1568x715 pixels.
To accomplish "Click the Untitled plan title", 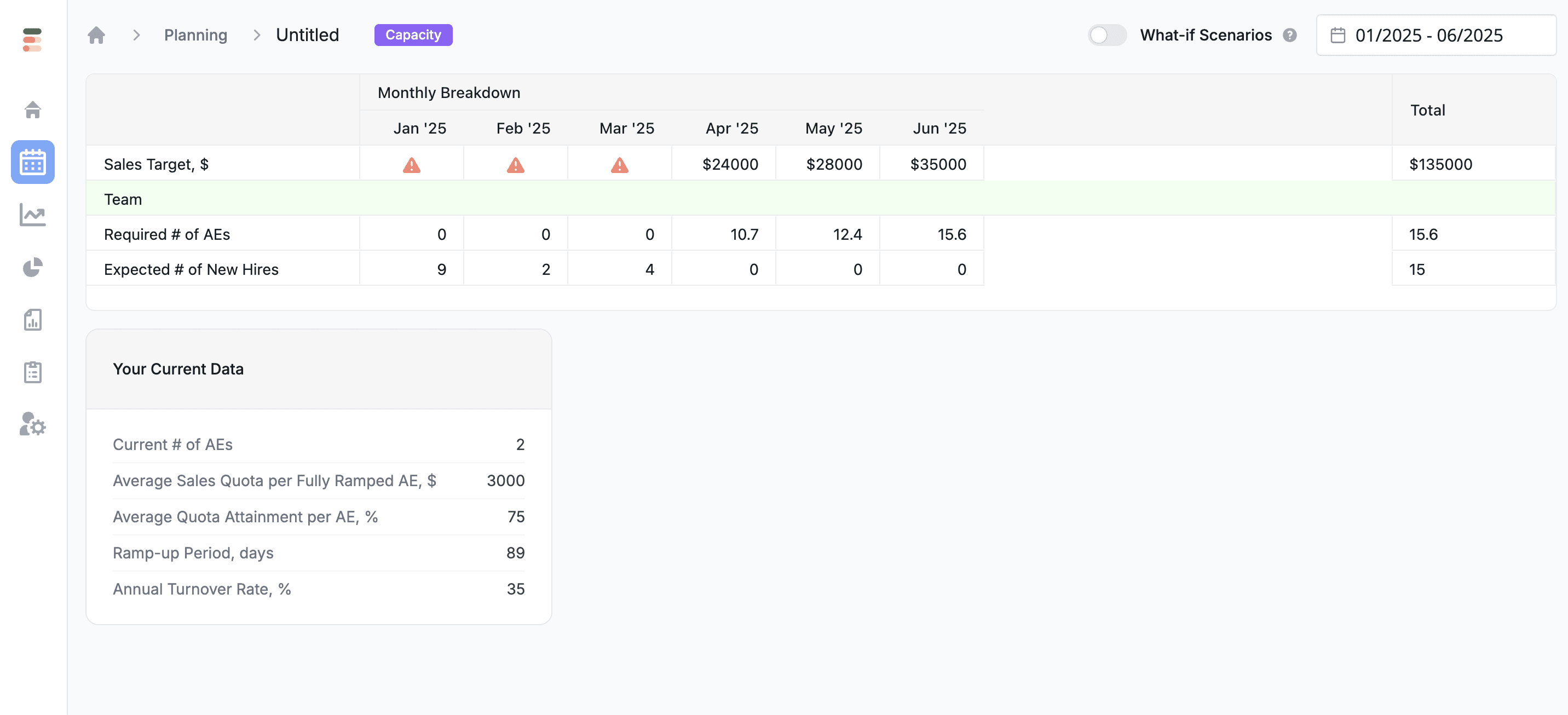I will coord(307,35).
